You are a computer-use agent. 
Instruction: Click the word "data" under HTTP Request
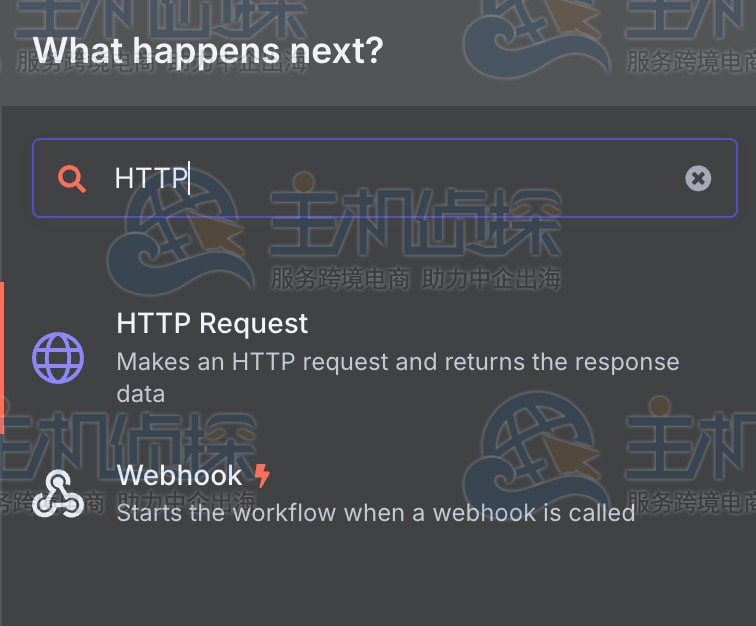pos(140,393)
